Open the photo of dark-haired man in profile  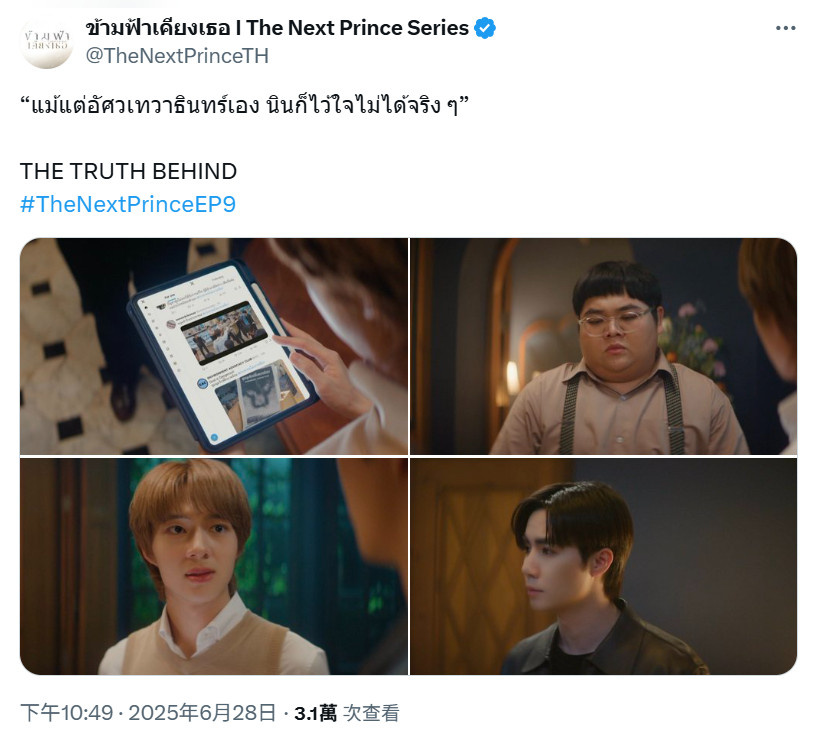pos(604,566)
